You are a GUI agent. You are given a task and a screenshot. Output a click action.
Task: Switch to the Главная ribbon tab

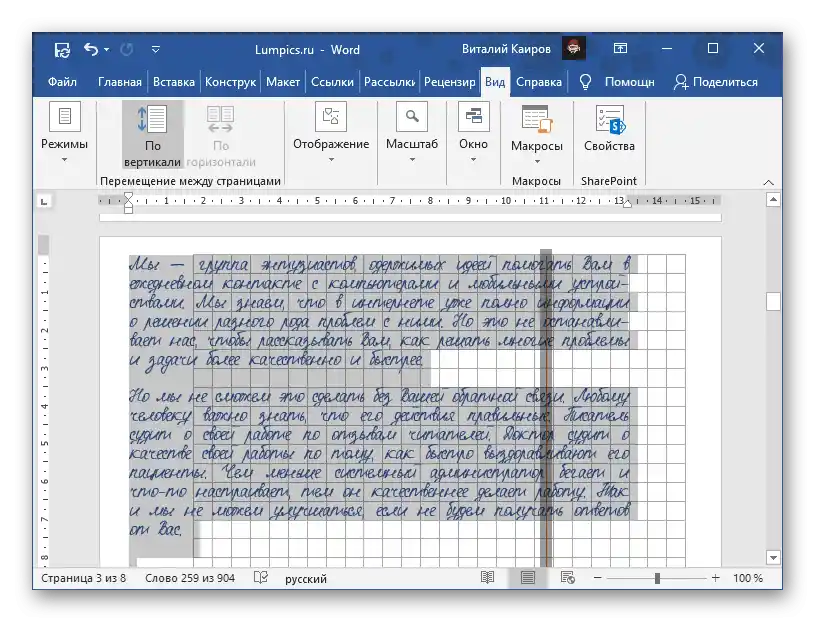coord(118,81)
